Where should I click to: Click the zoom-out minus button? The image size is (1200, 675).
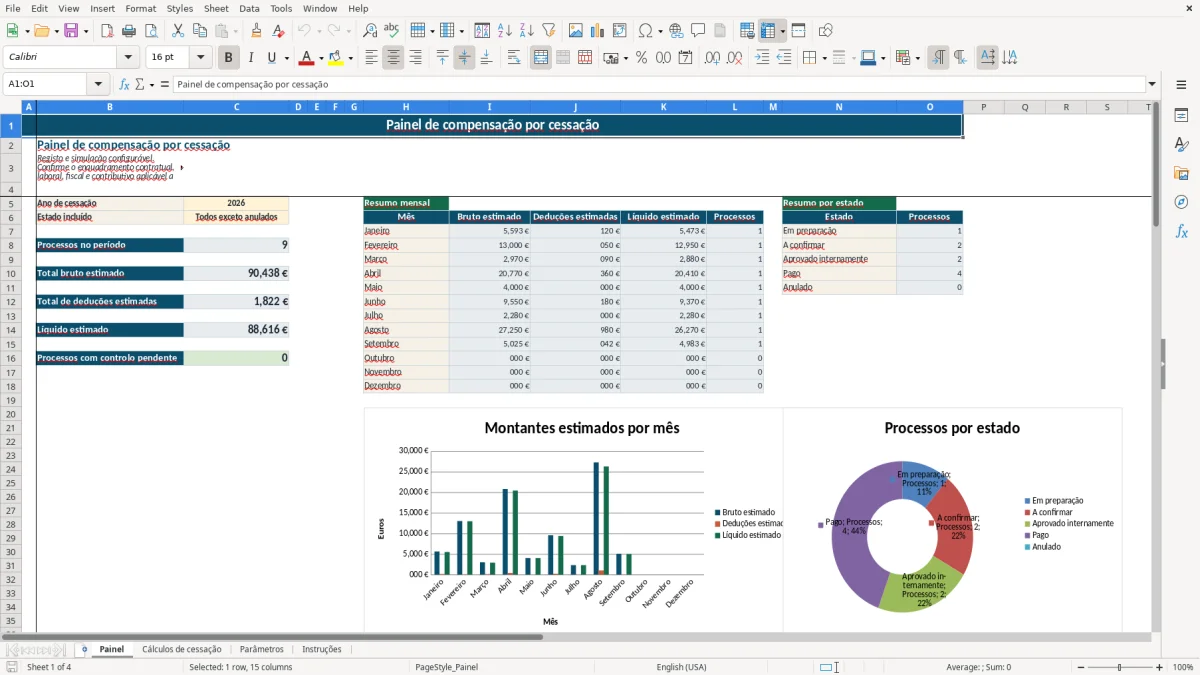(1080, 667)
